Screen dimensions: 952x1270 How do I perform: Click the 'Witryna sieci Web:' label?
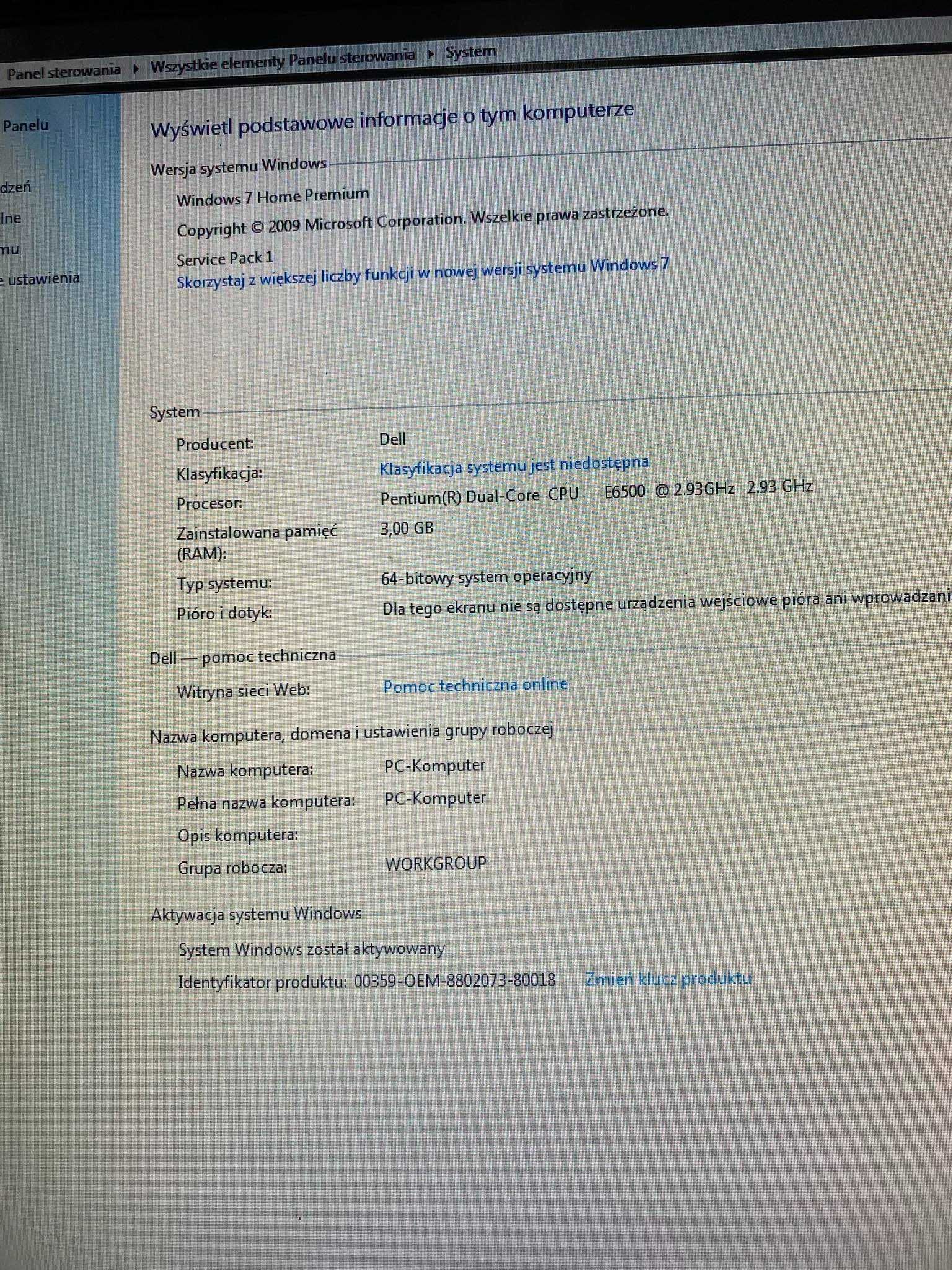[244, 691]
